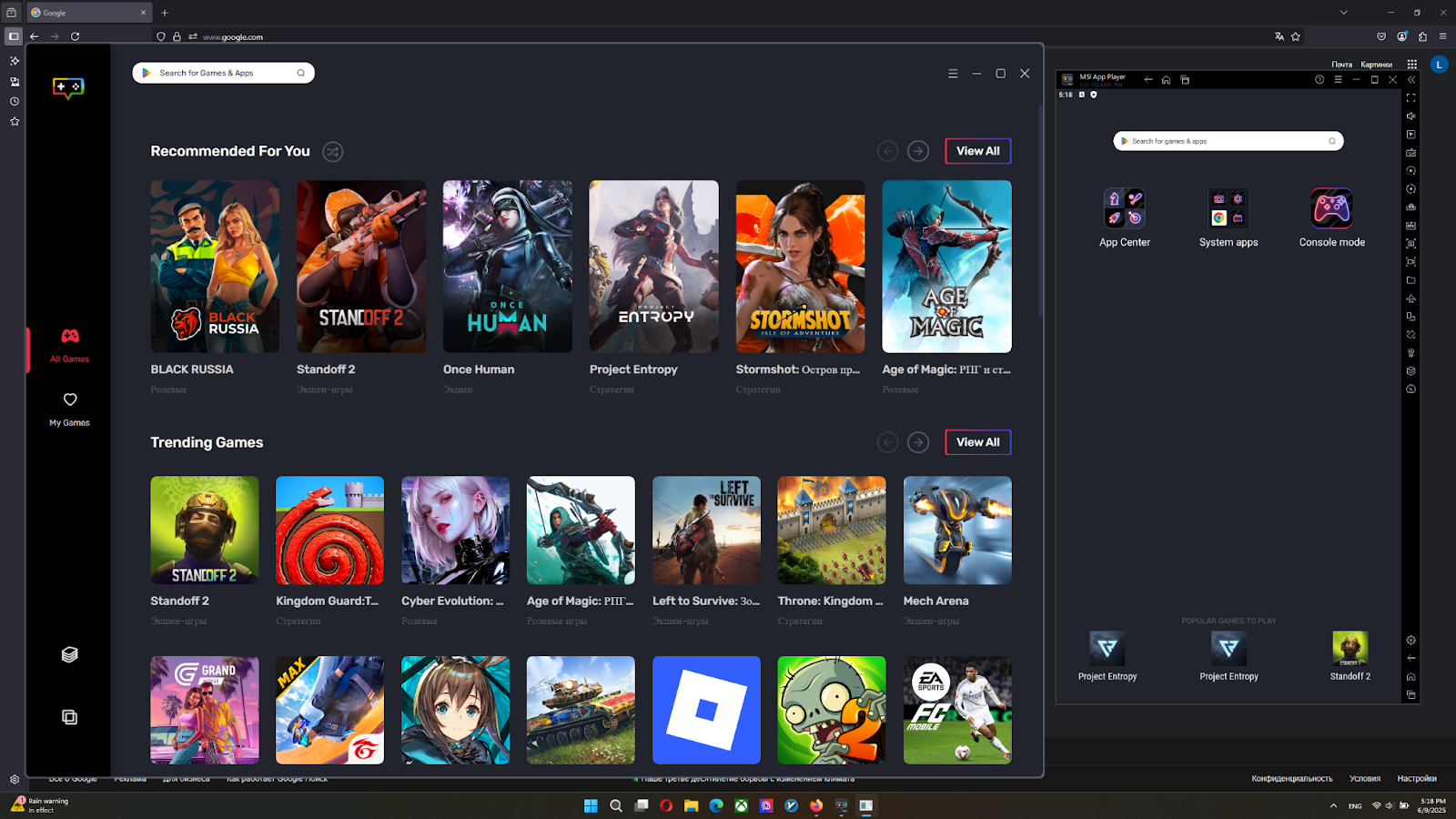
Task: View All Trending Games
Action: [x=978, y=442]
